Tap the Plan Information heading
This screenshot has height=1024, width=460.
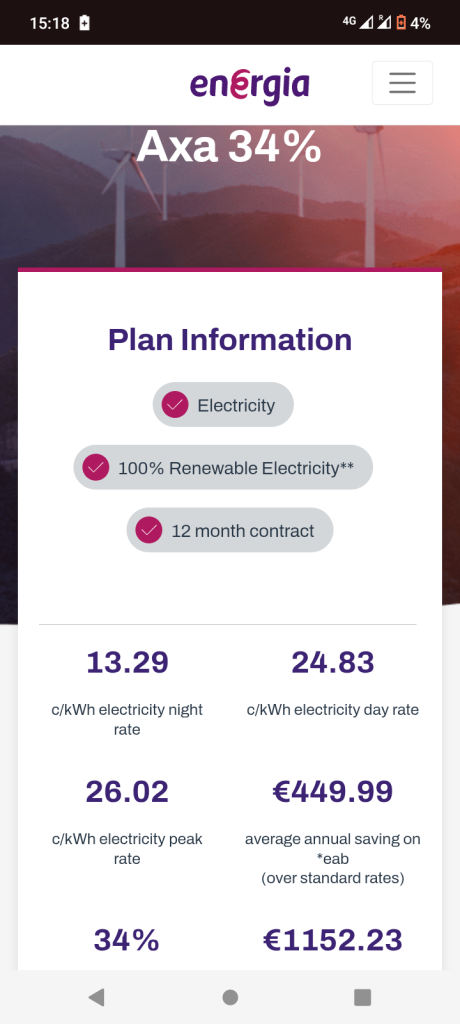coord(230,340)
